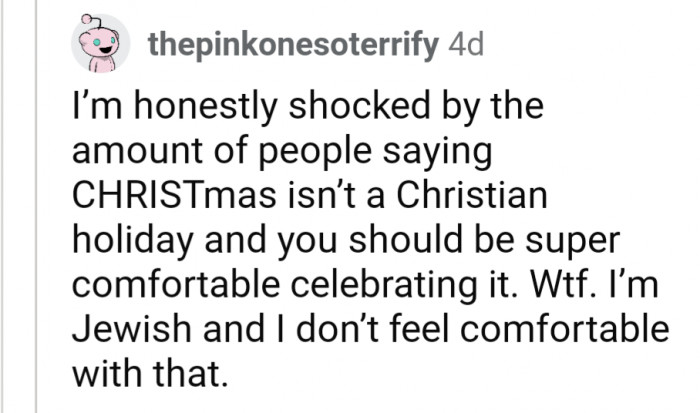Screen dimensions: 700x413
Task: Click the word amount in the comment
Action: click(x=137, y=152)
